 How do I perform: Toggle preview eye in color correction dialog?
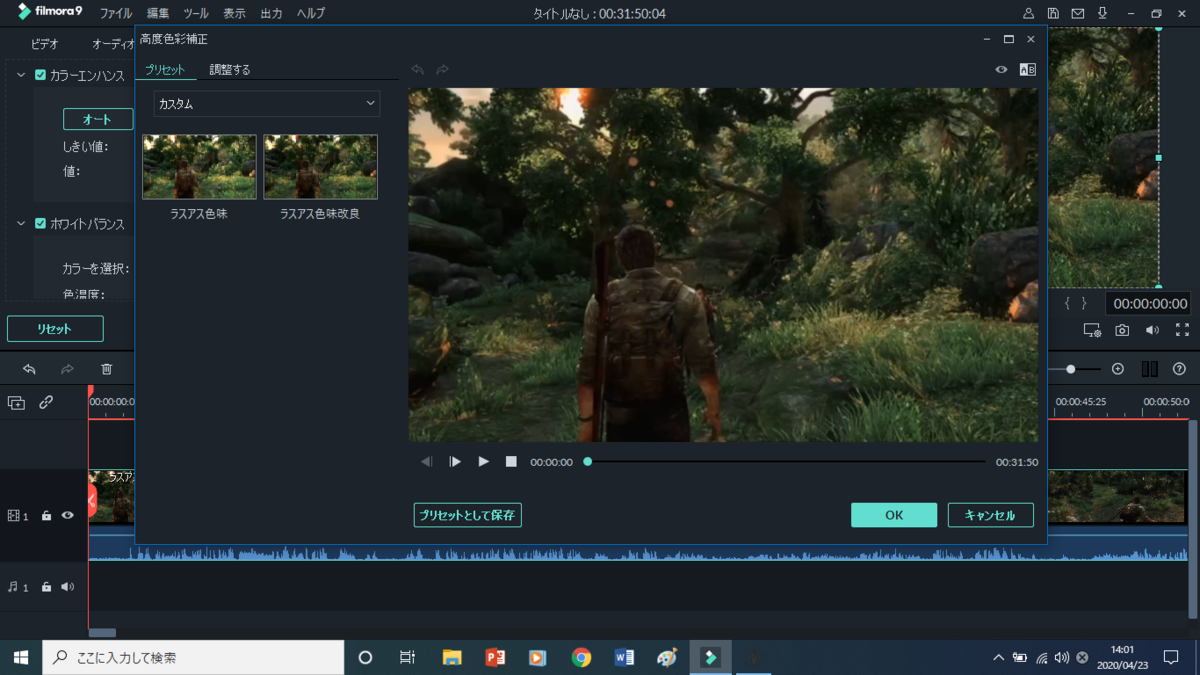(1001, 70)
